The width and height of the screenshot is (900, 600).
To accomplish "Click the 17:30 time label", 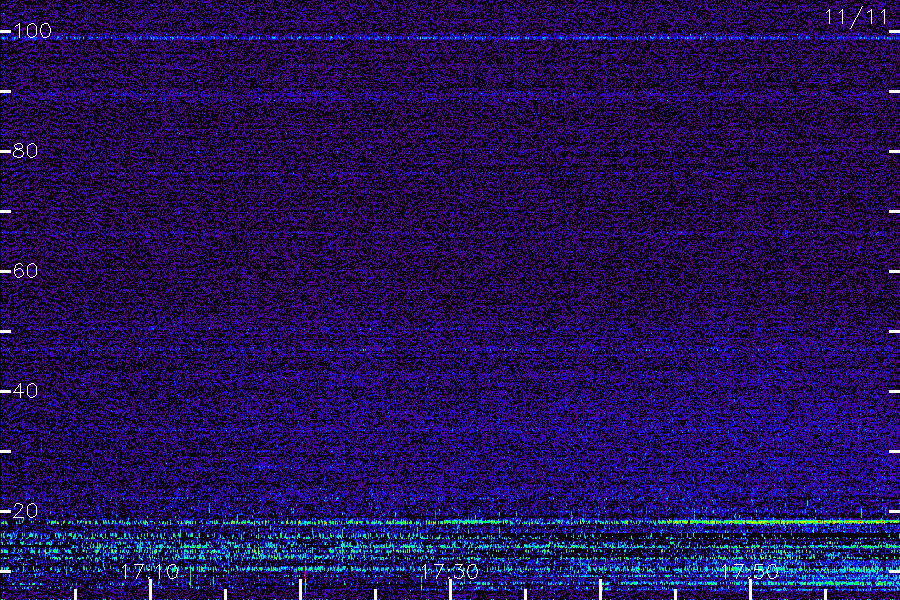I will pos(449,571).
